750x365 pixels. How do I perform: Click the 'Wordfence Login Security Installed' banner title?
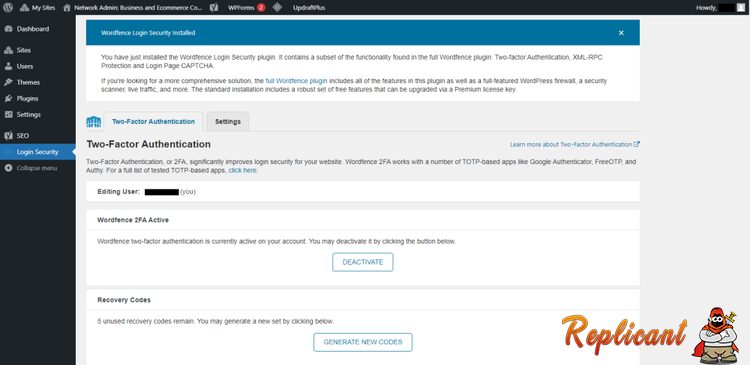click(x=148, y=33)
